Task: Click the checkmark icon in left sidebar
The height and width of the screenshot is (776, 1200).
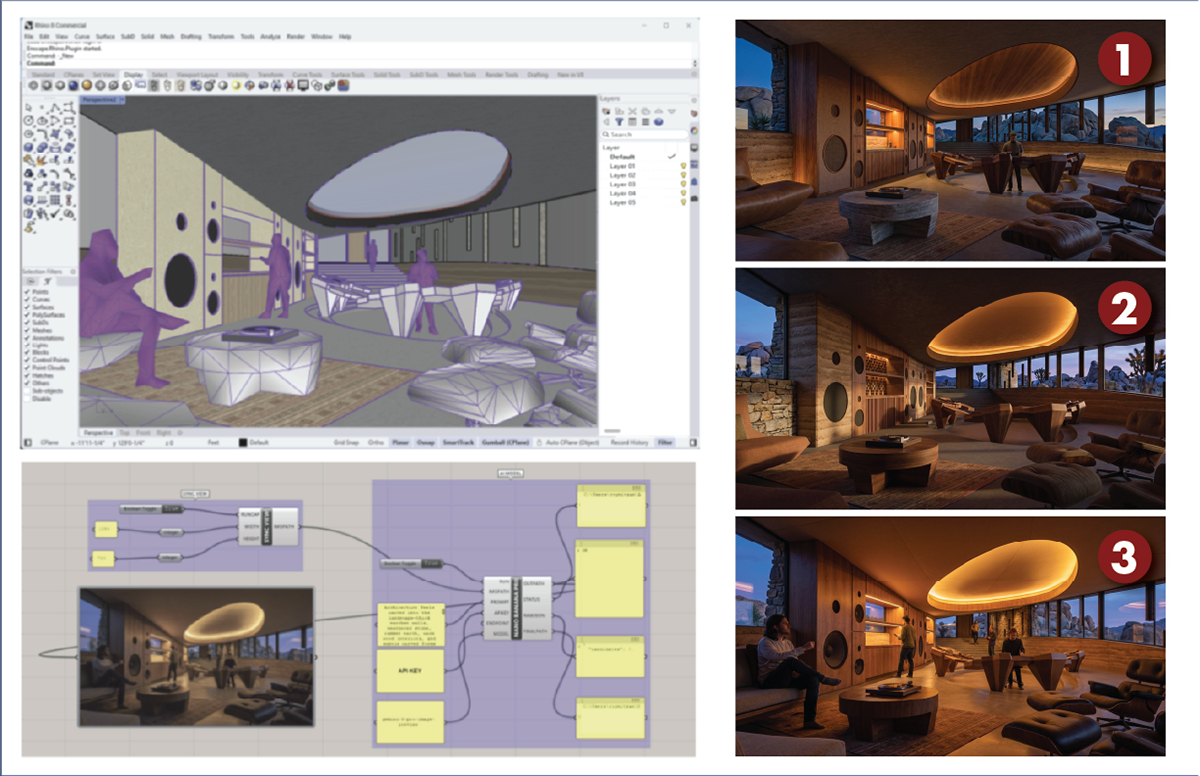Action: coord(55,213)
